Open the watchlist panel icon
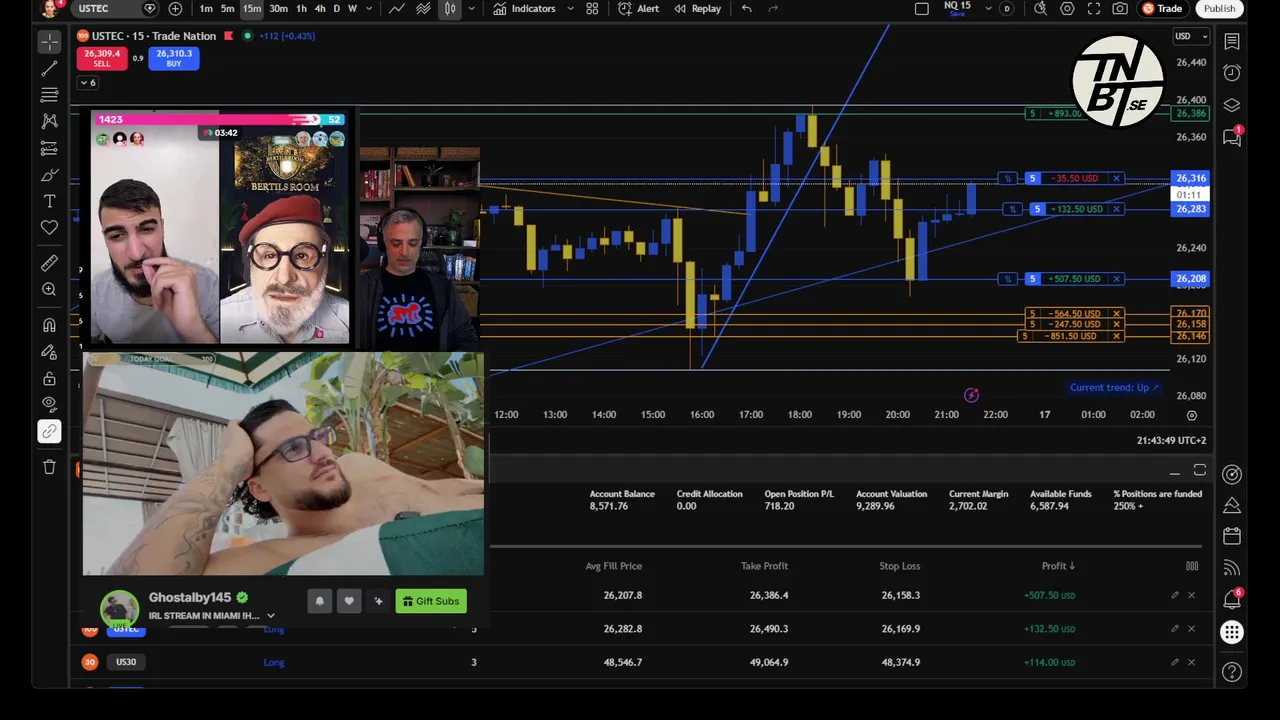1280x720 pixels. pos(1232,41)
